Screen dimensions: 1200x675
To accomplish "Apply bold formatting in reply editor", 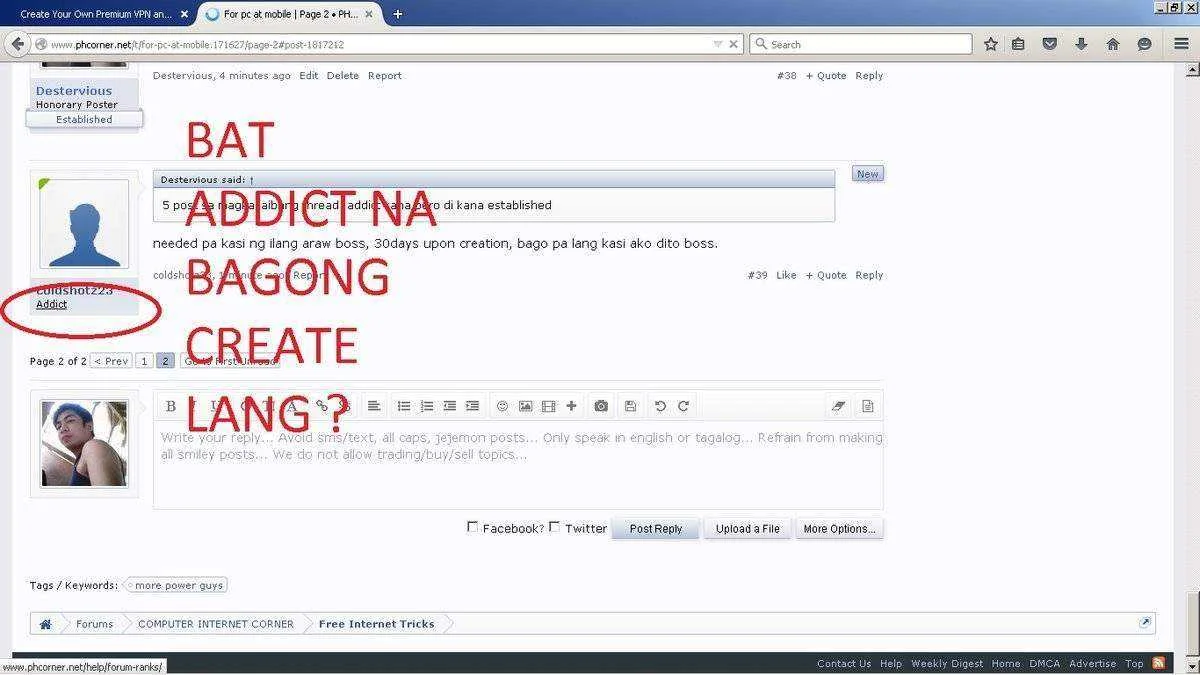I will (171, 406).
